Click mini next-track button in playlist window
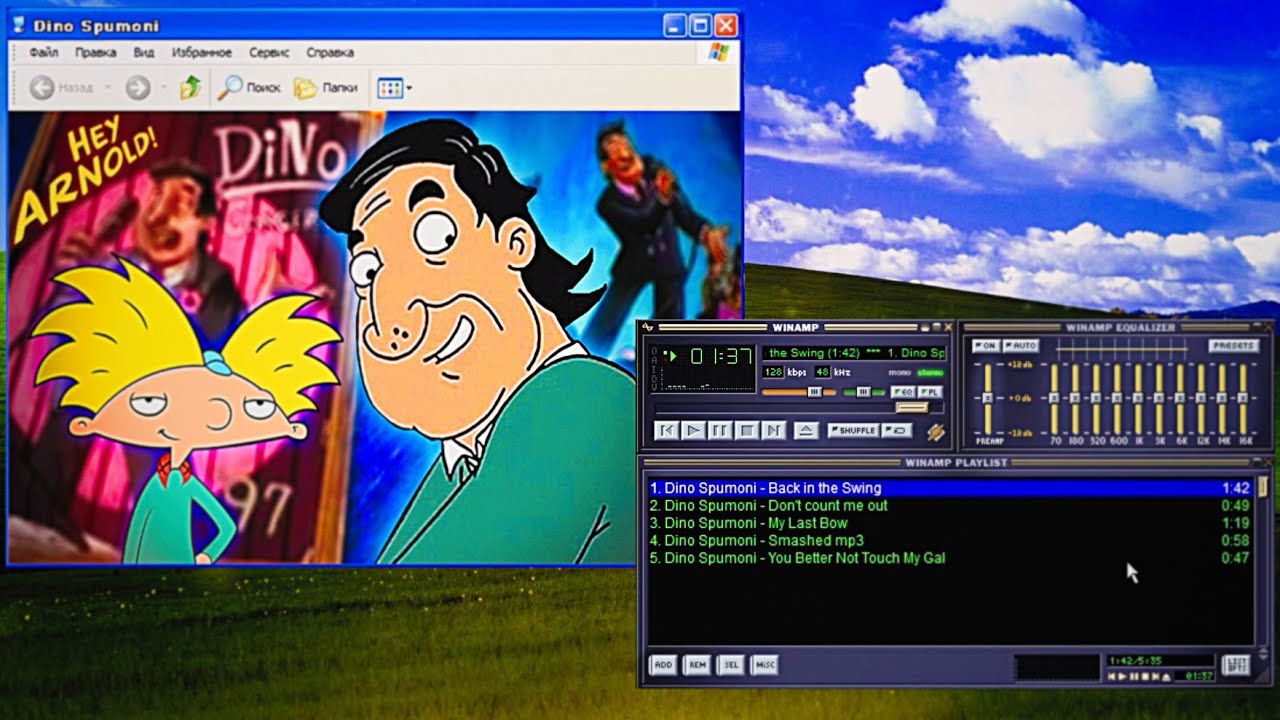 coord(1156,677)
